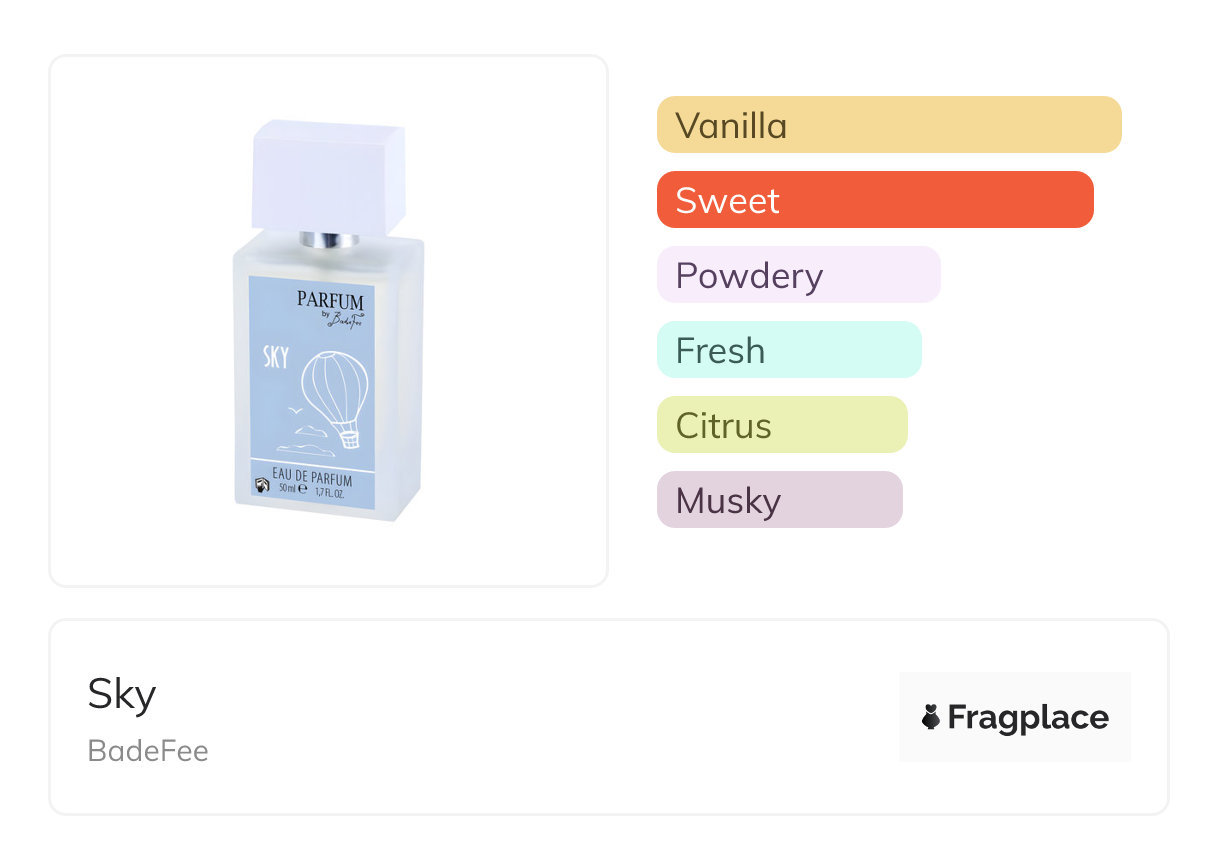Choose the Powdery accord bar
Viewport: 1218px width, 864px height.
pos(798,275)
